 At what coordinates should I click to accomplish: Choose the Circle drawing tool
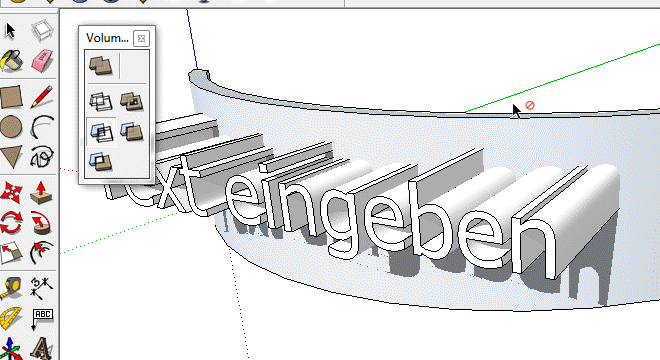[11, 127]
